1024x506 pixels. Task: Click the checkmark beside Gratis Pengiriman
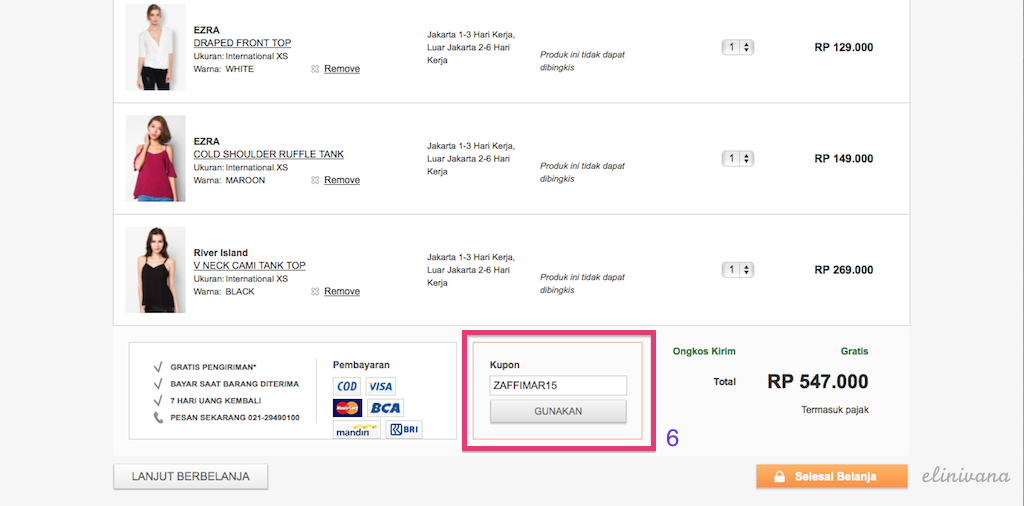tap(157, 367)
